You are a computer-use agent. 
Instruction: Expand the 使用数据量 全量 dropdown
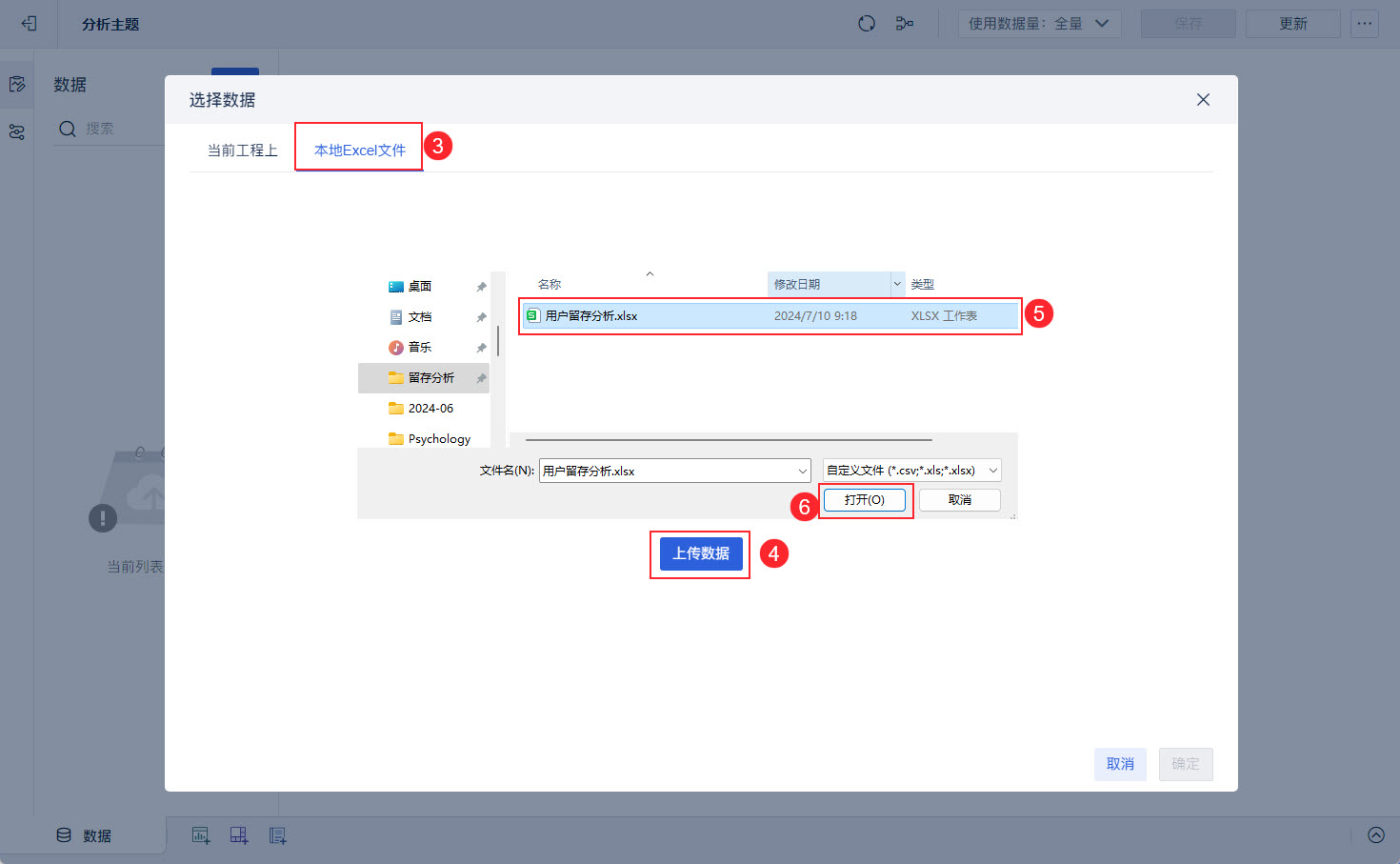click(x=1040, y=24)
